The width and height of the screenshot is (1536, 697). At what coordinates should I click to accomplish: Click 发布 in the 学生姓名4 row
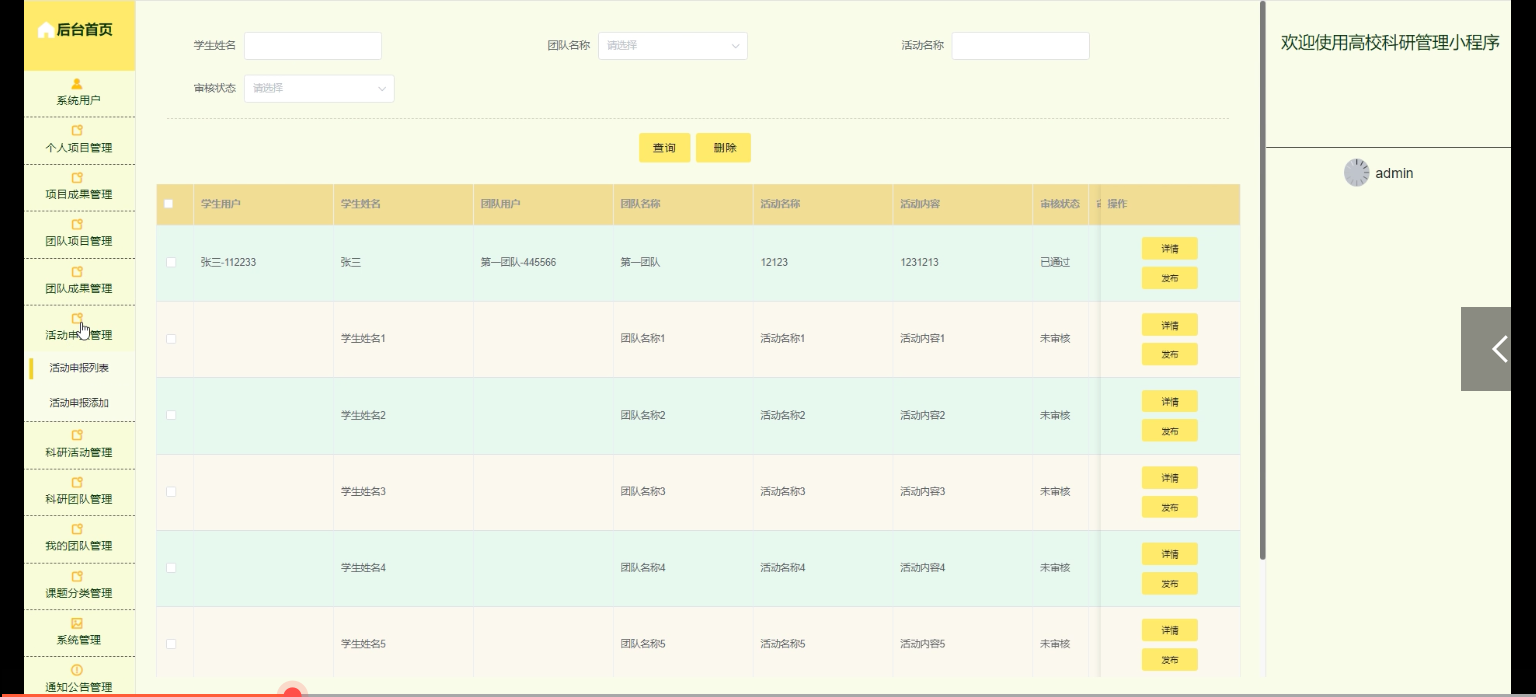tap(1170, 583)
